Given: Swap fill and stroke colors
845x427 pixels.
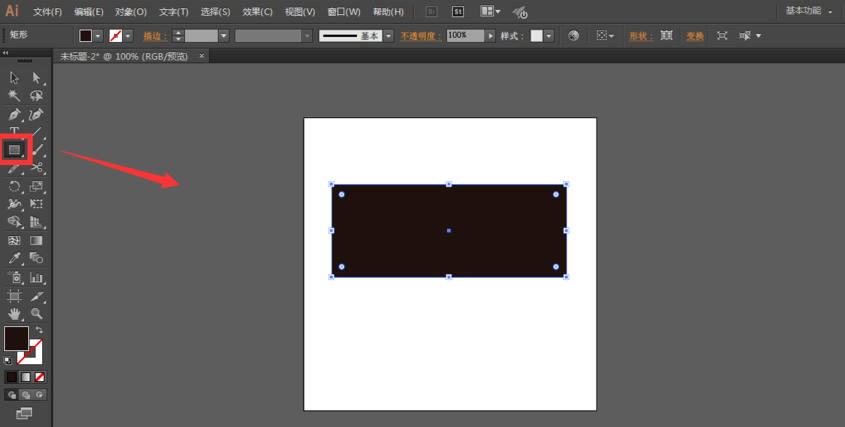Looking at the screenshot, I should click(x=39, y=330).
